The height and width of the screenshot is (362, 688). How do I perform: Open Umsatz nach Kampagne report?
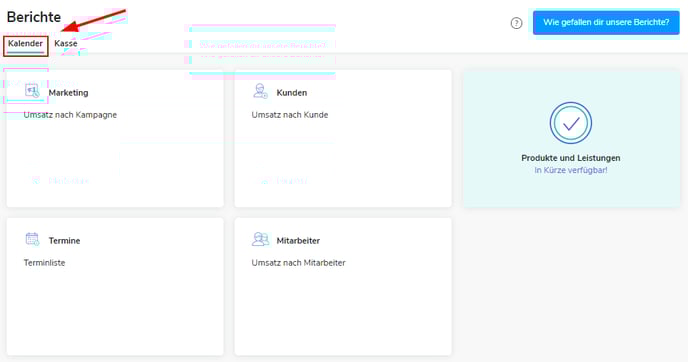tap(70, 115)
